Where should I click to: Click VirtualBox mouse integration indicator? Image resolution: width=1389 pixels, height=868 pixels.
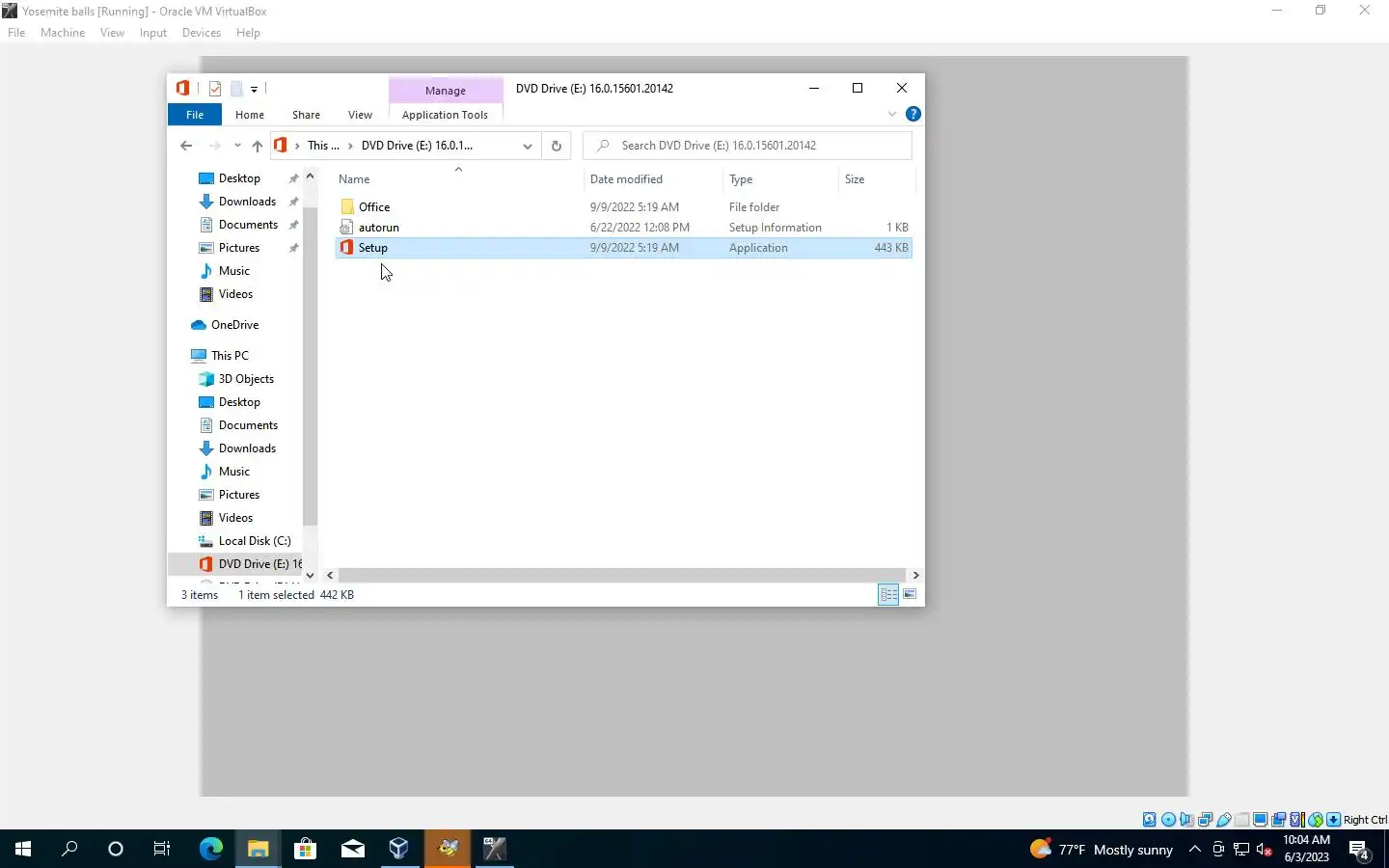(1315, 820)
